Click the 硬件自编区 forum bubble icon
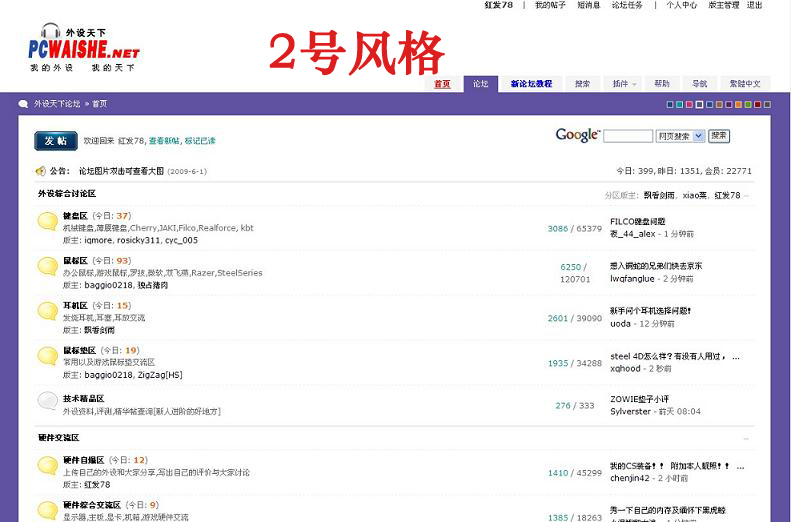 pyautogui.click(x=47, y=466)
